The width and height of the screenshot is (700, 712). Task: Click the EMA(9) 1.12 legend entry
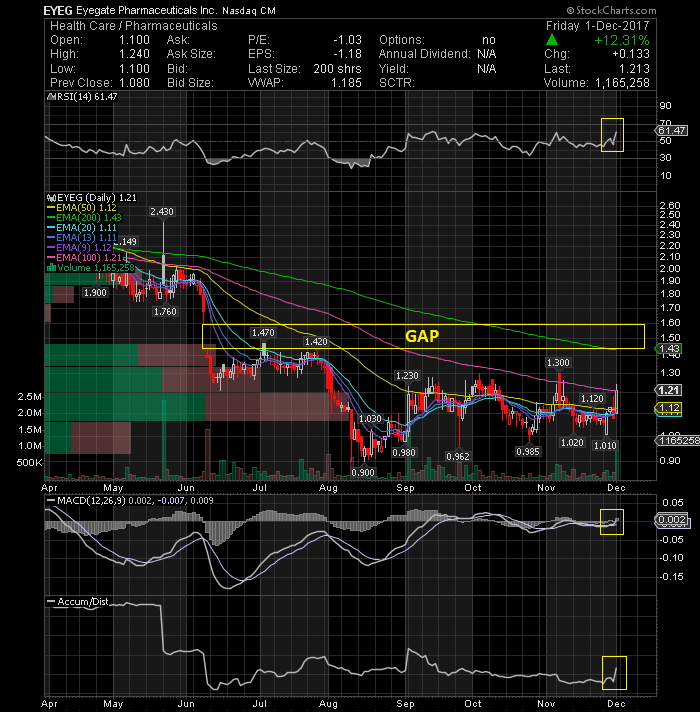(79, 248)
